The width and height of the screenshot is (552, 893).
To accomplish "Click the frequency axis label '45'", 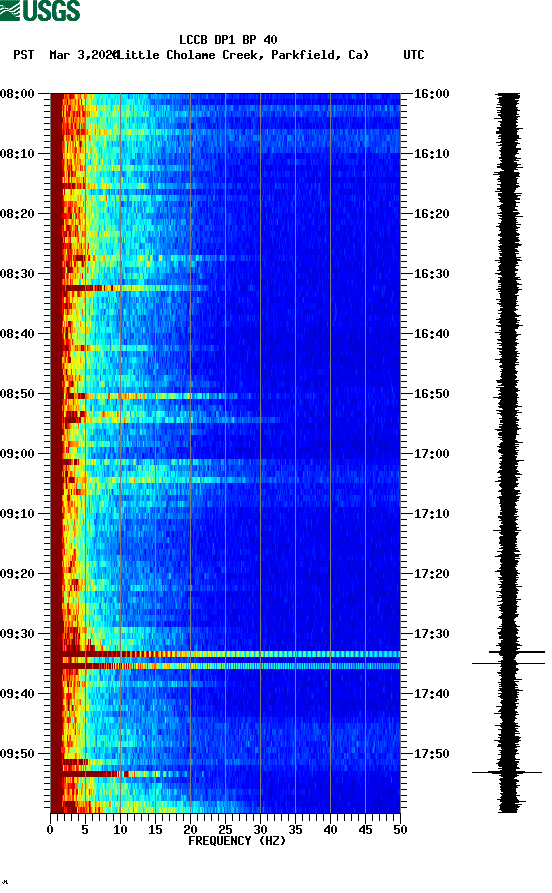I will point(365,830).
